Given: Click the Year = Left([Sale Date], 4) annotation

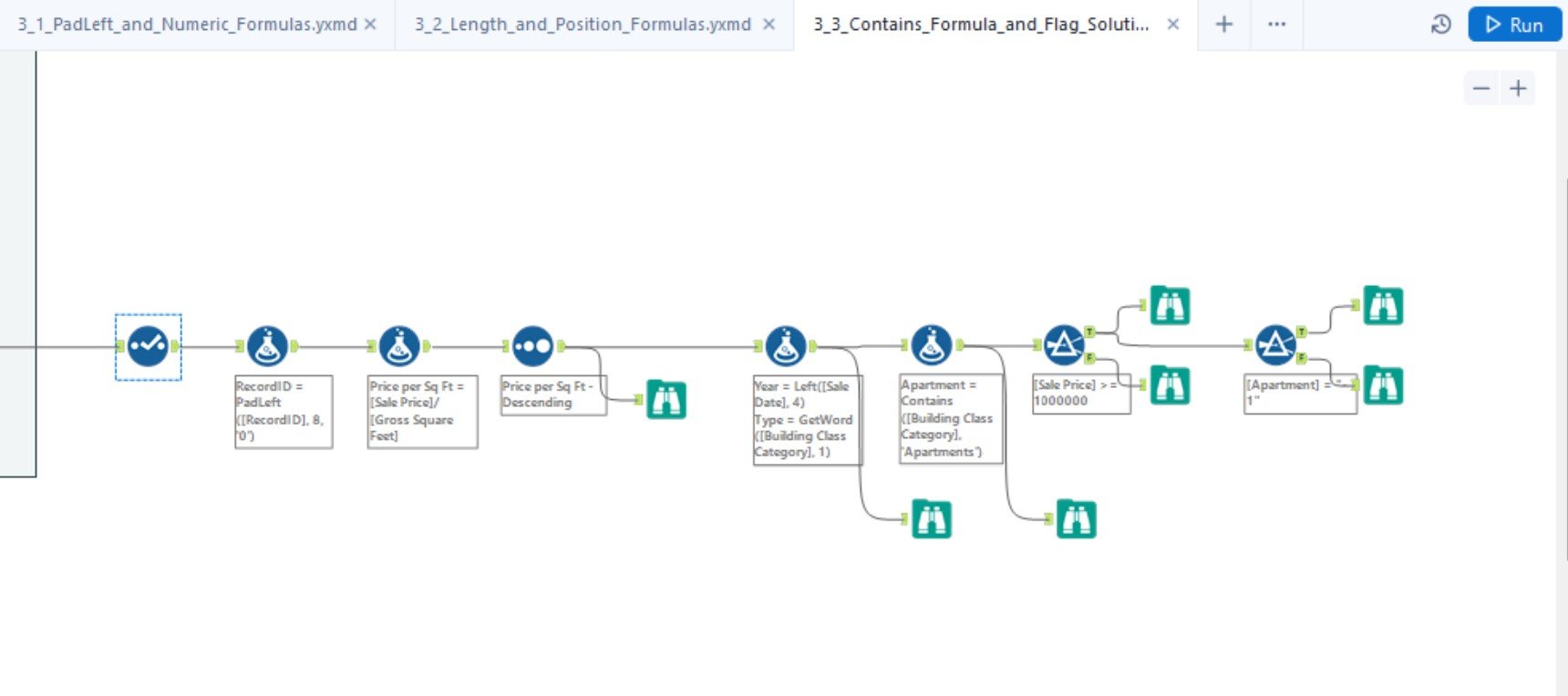Looking at the screenshot, I should 807,420.
